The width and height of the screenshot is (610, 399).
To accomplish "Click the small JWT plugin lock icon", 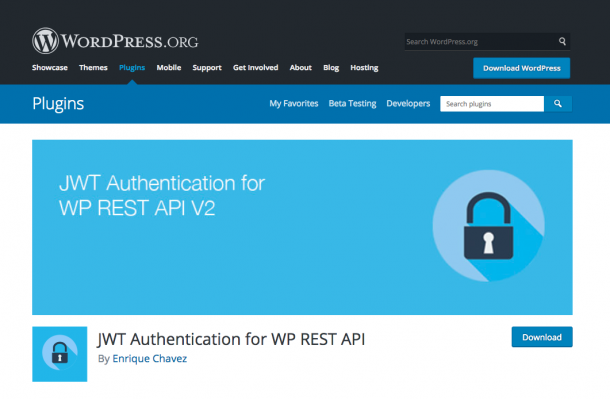I will [60, 354].
